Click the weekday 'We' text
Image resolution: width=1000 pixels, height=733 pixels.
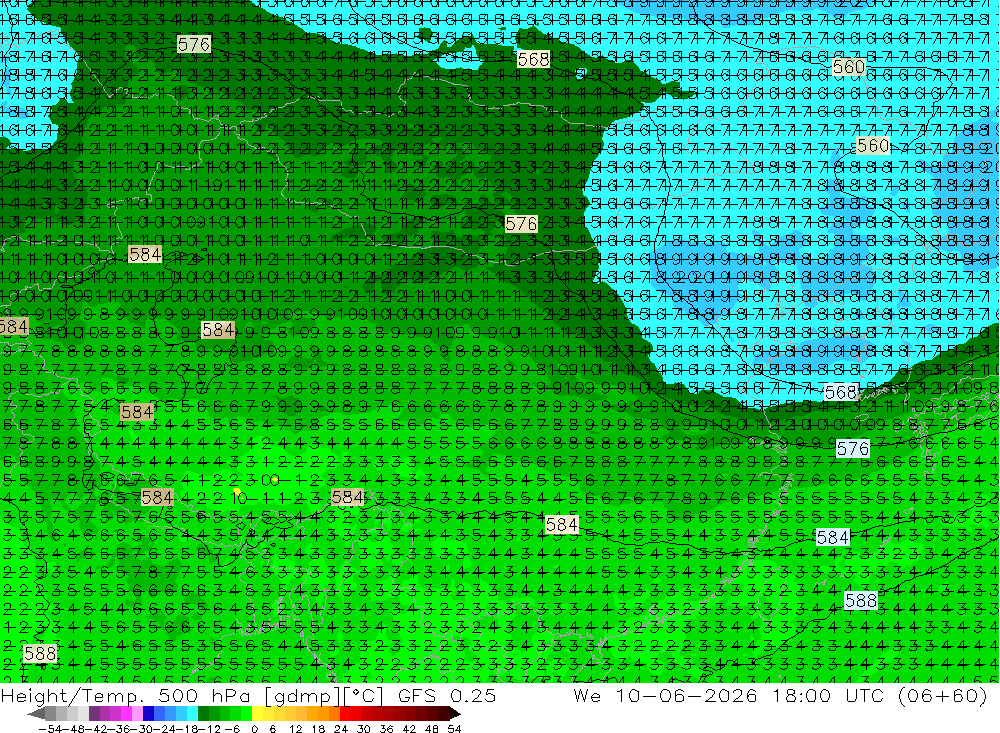587,695
